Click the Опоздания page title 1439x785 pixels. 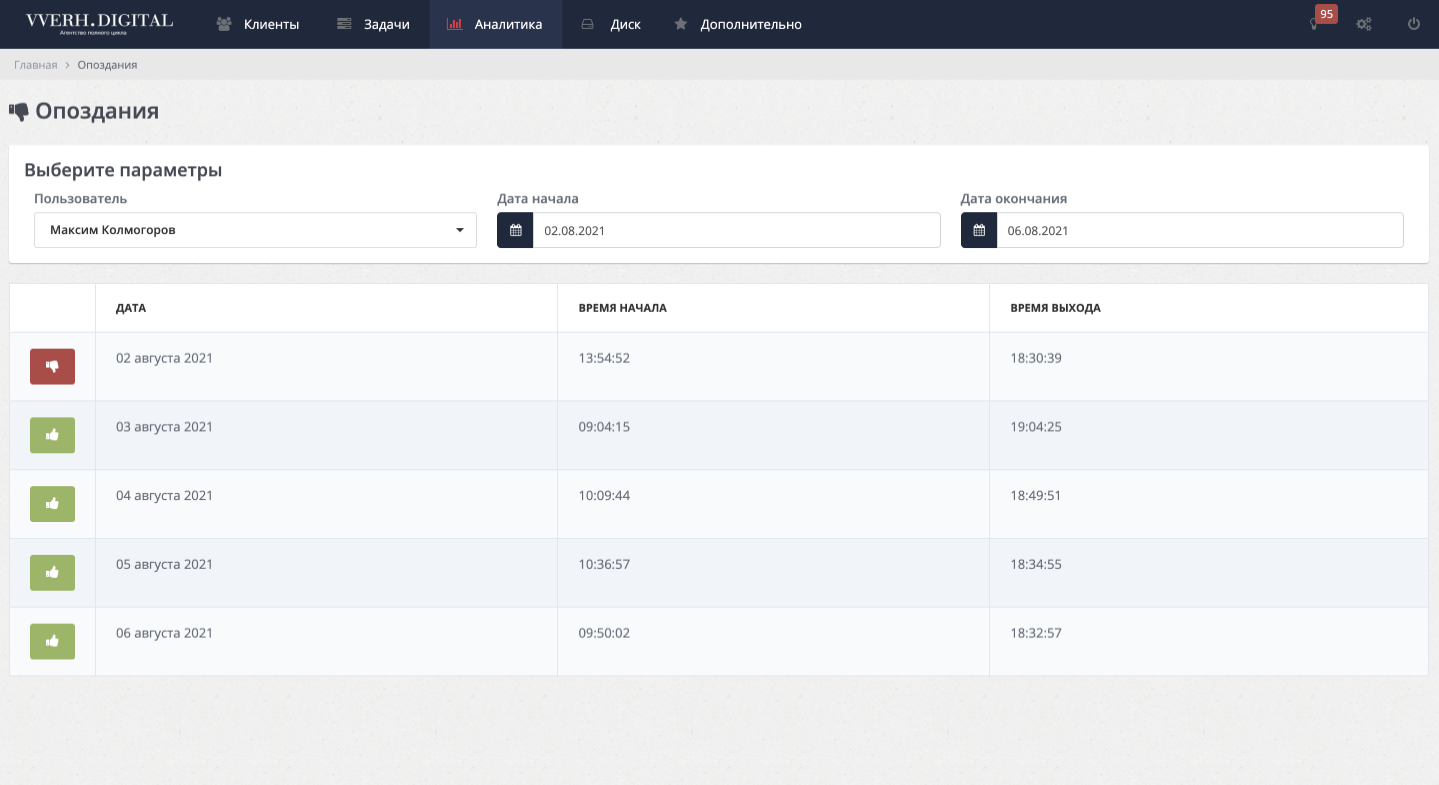click(x=97, y=111)
